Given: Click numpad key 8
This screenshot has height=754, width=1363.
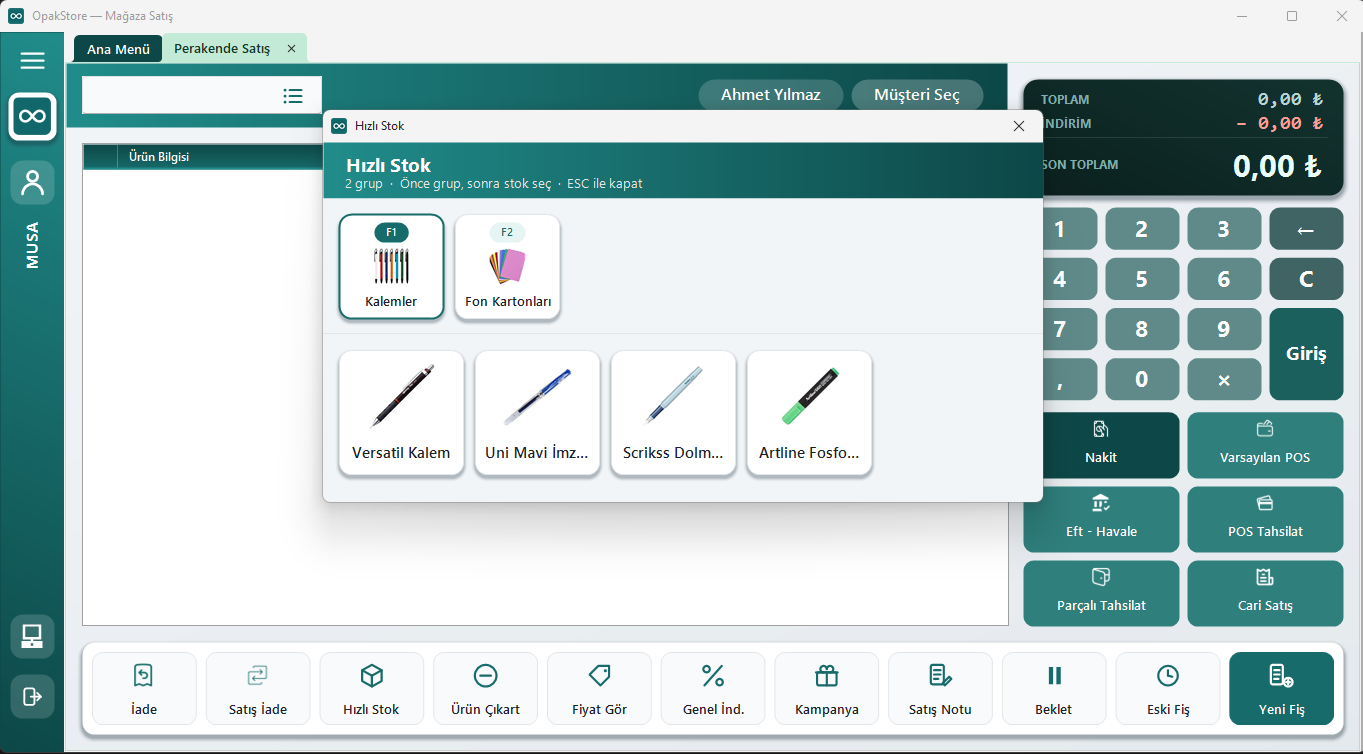Looking at the screenshot, I should (1141, 329).
